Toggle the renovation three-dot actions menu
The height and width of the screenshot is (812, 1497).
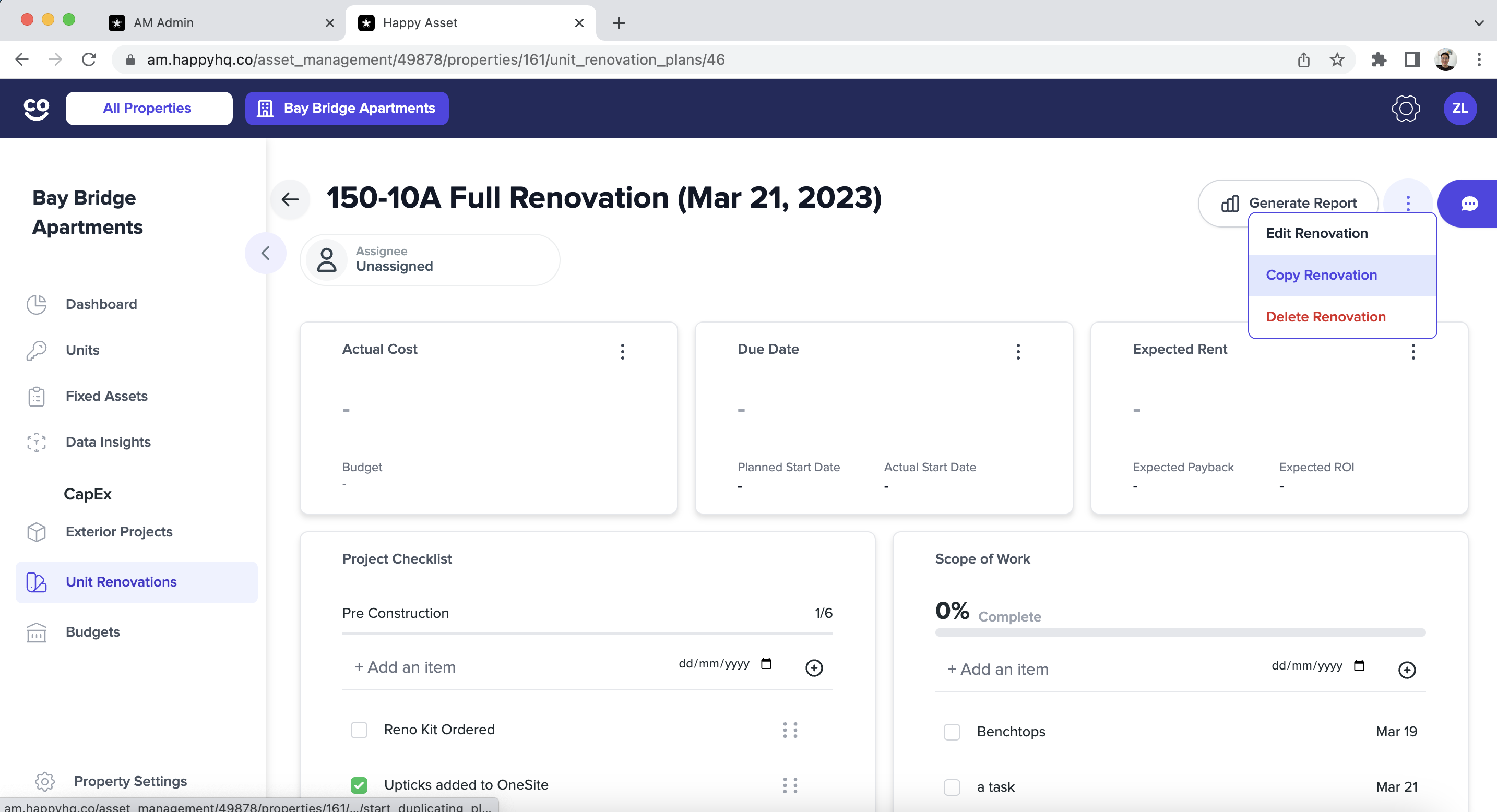tap(1408, 202)
